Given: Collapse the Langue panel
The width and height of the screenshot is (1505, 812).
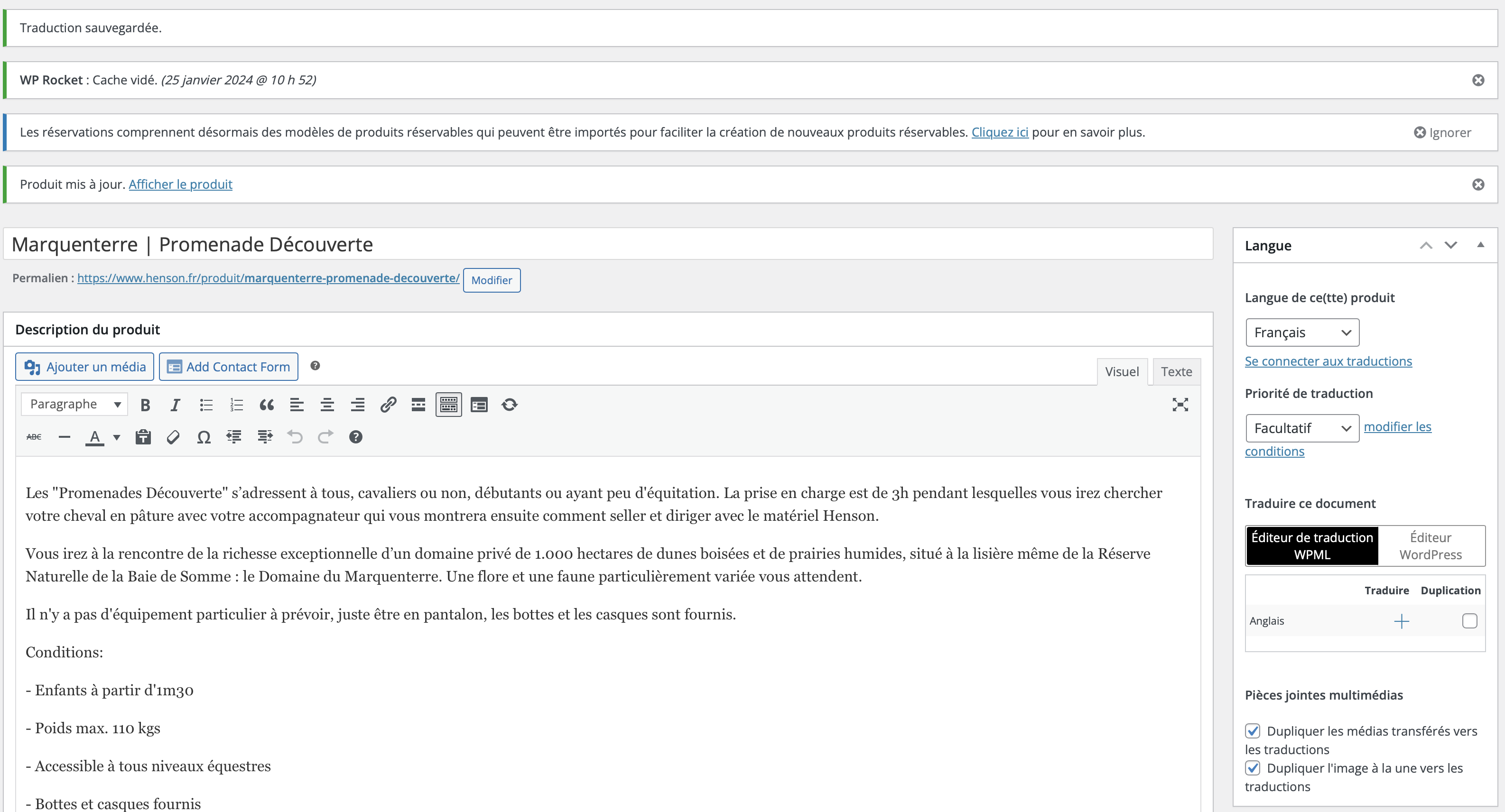Looking at the screenshot, I should coord(1480,245).
